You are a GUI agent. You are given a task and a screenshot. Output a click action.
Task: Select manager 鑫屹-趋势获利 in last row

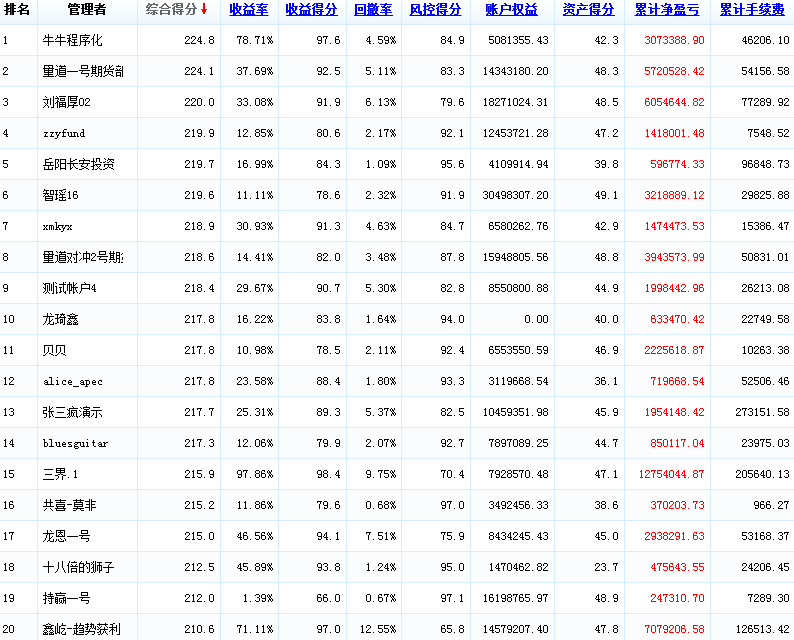(x=82, y=630)
